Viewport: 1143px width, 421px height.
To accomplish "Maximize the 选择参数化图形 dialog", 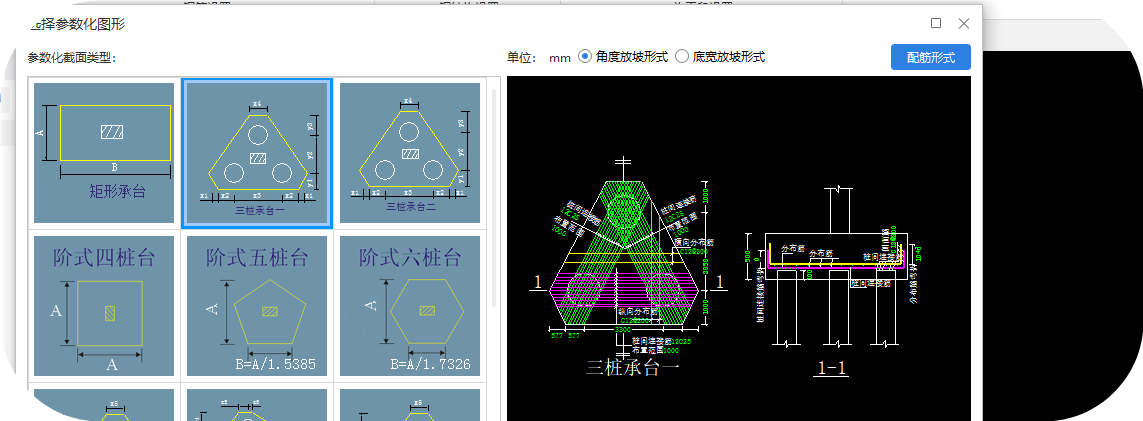I will pos(936,23).
